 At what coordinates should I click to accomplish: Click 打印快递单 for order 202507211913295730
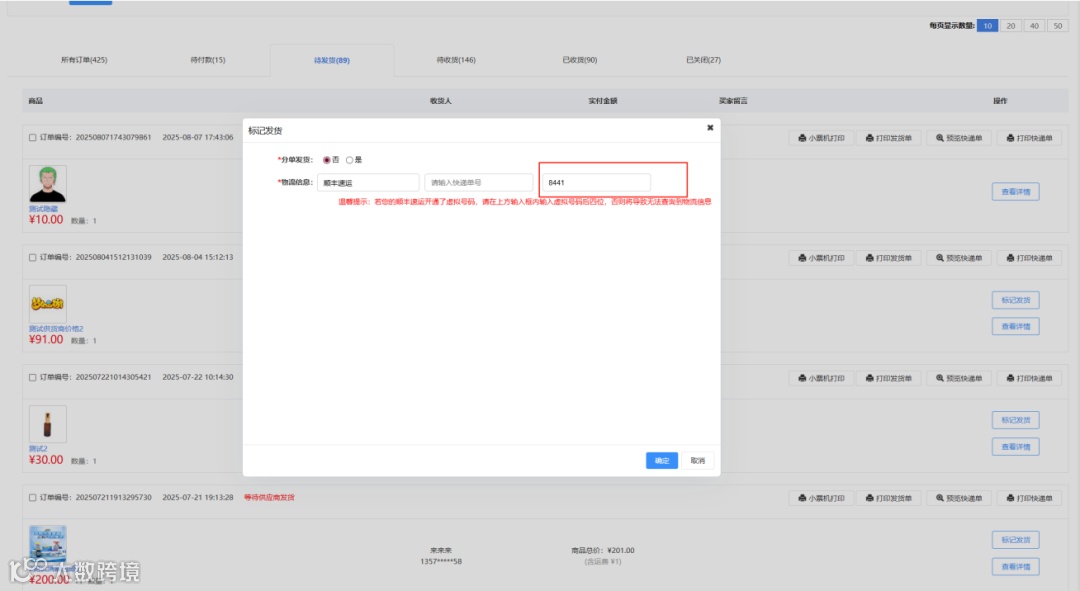click(x=1029, y=498)
